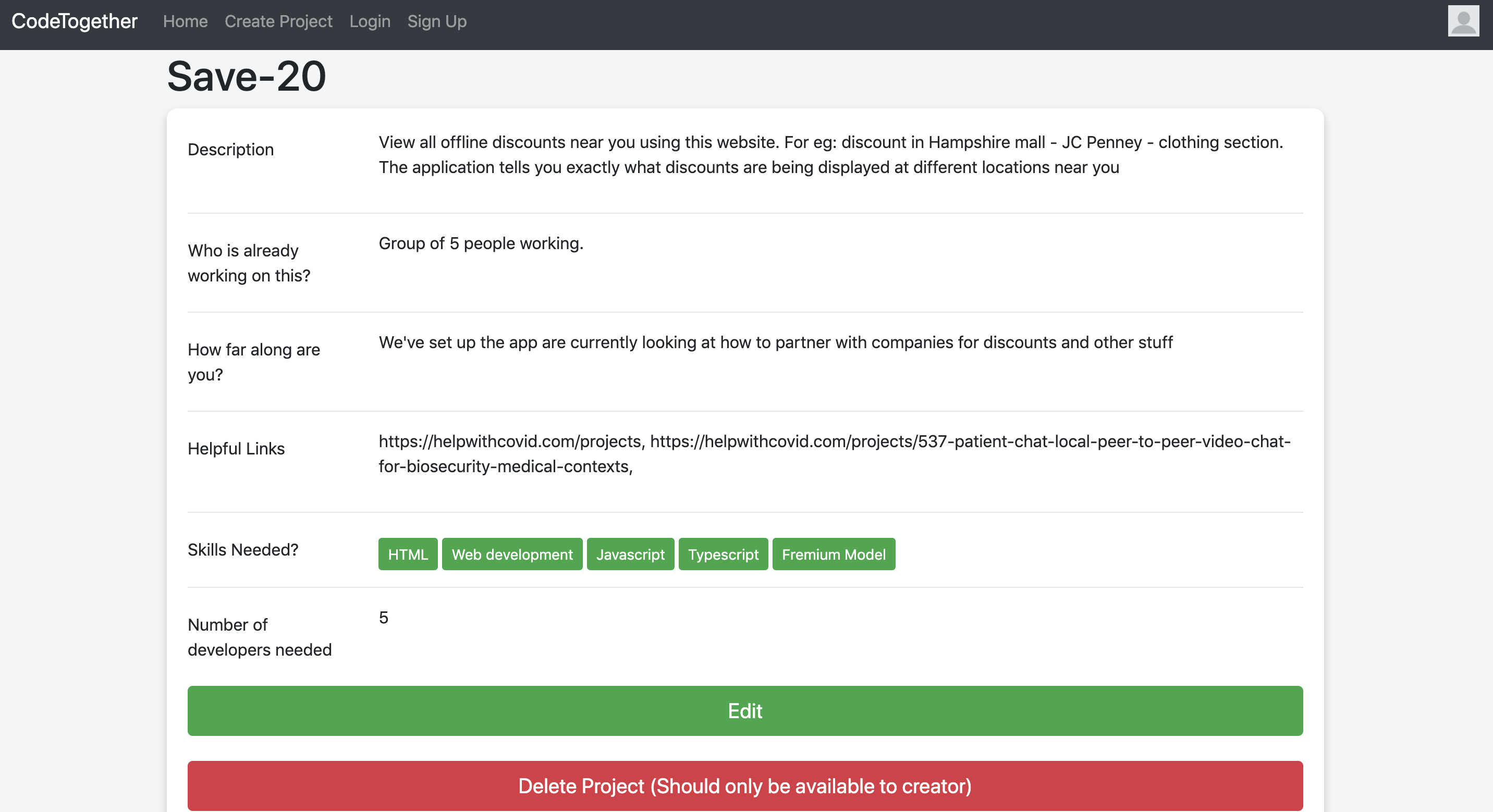Click the Description row label
Screen dimensions: 1493x812
230,150
